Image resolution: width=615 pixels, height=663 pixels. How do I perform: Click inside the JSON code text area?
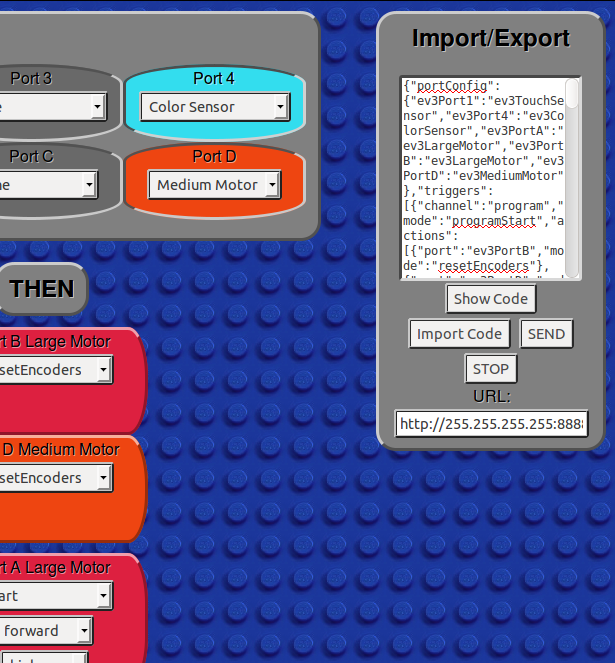coord(484,178)
